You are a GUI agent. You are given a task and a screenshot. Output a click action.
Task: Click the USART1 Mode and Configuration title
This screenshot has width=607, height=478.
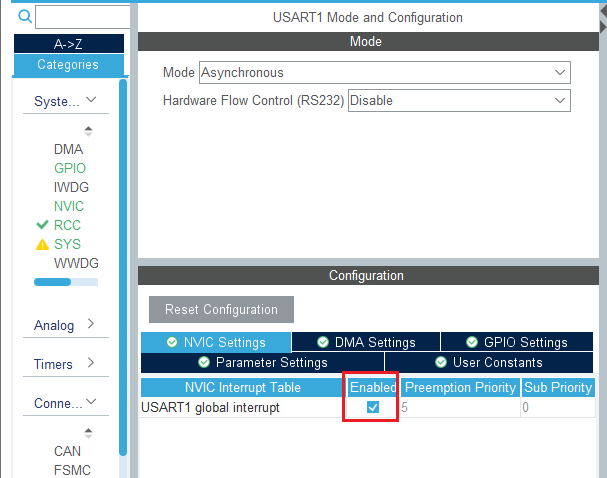[368, 17]
